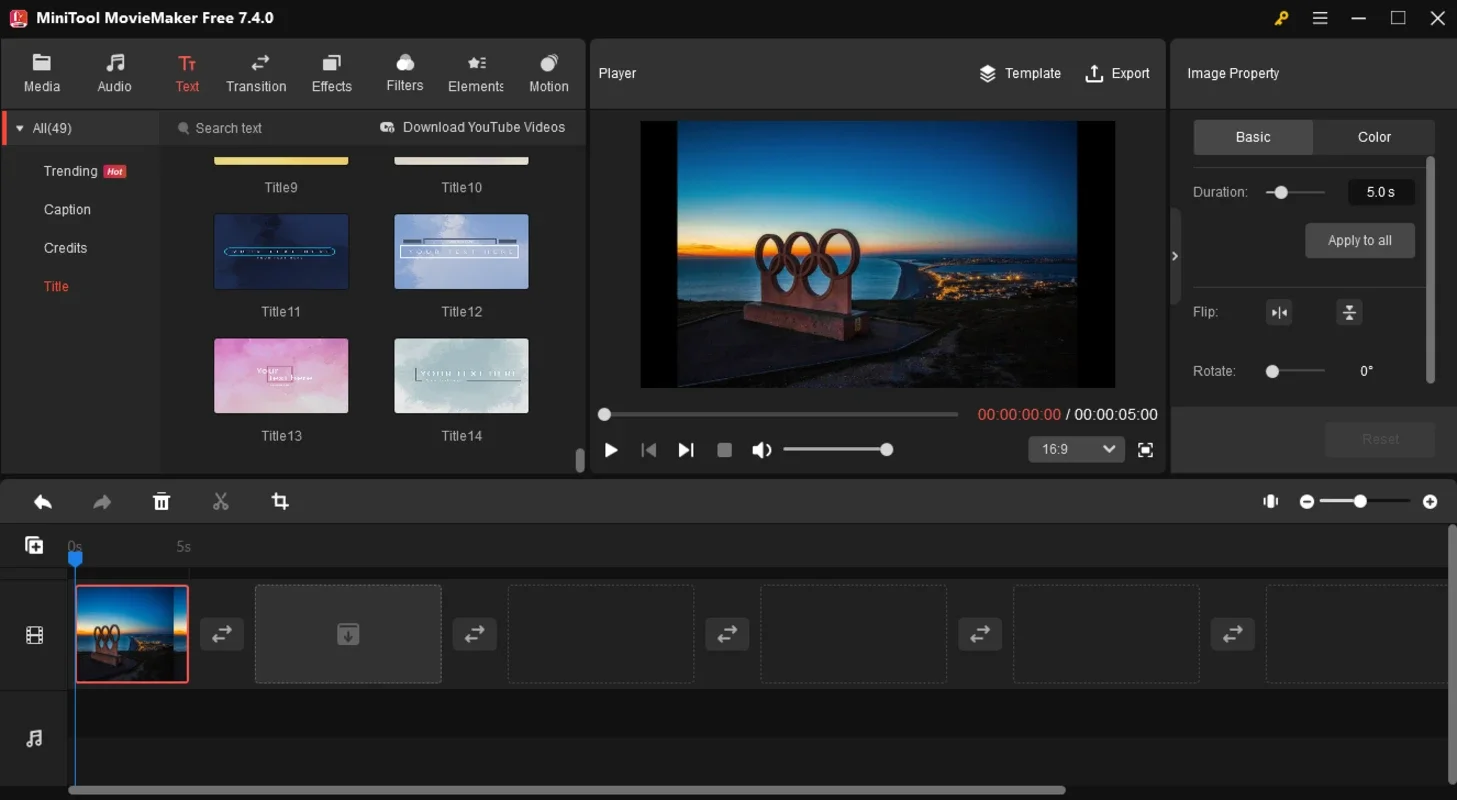Undo the last action

point(43,502)
